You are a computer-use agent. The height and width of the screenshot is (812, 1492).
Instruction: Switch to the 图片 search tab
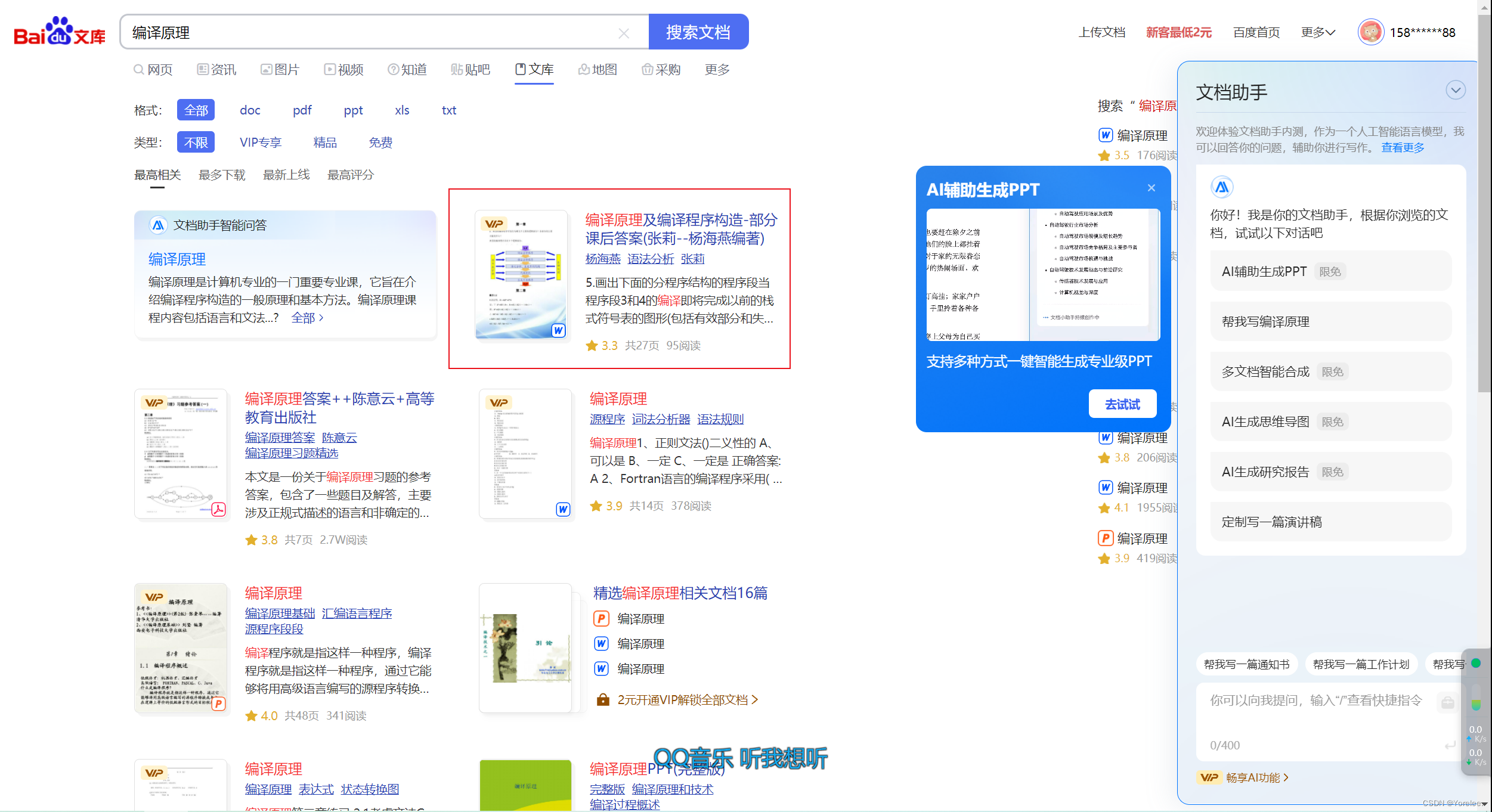pos(280,70)
